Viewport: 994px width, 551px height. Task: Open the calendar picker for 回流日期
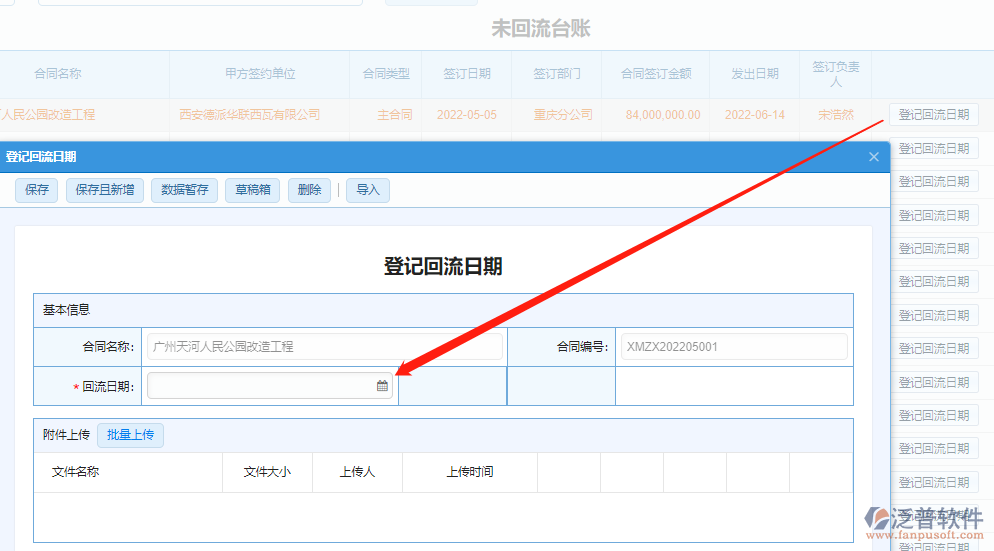[x=382, y=386]
